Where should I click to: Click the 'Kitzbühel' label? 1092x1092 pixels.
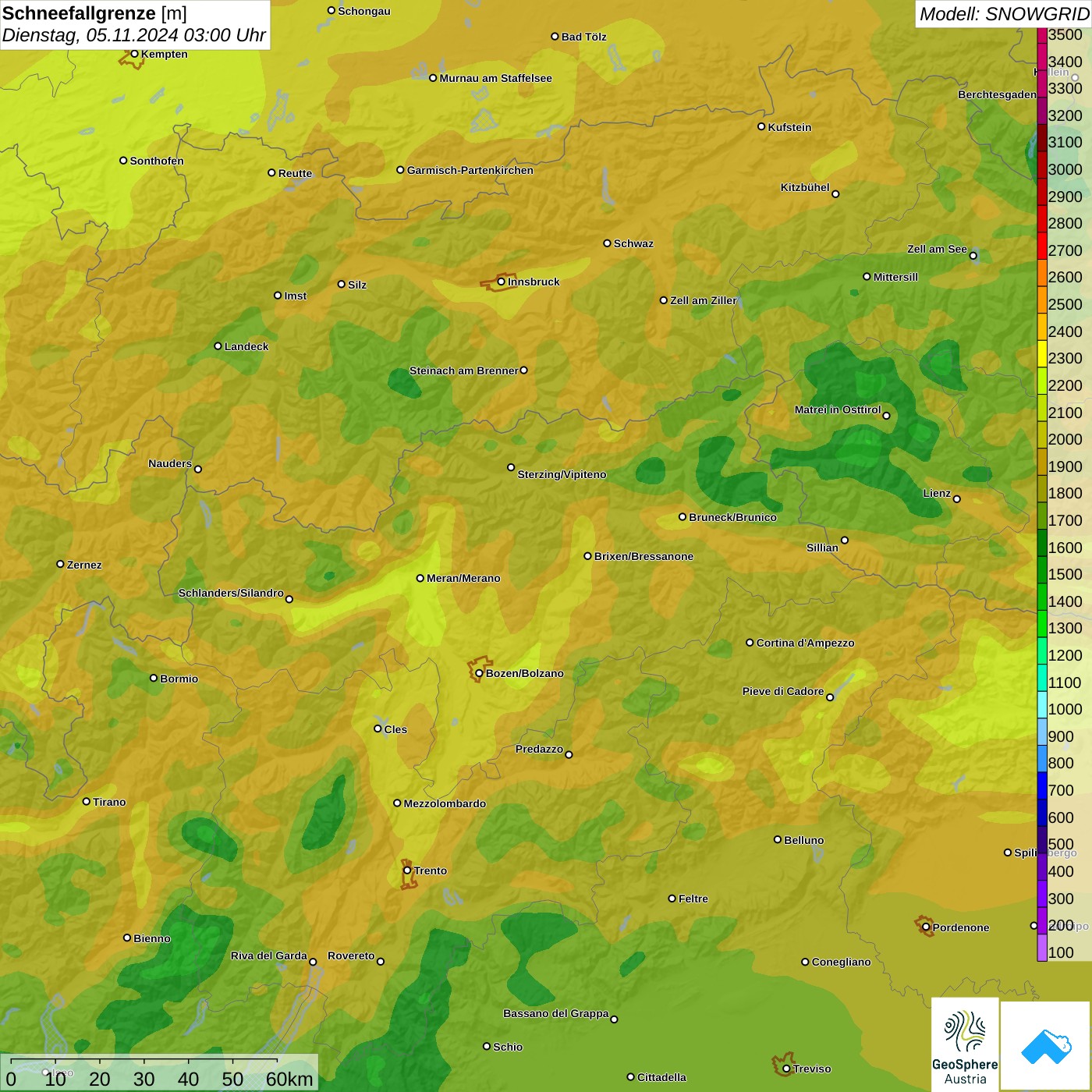click(x=805, y=187)
